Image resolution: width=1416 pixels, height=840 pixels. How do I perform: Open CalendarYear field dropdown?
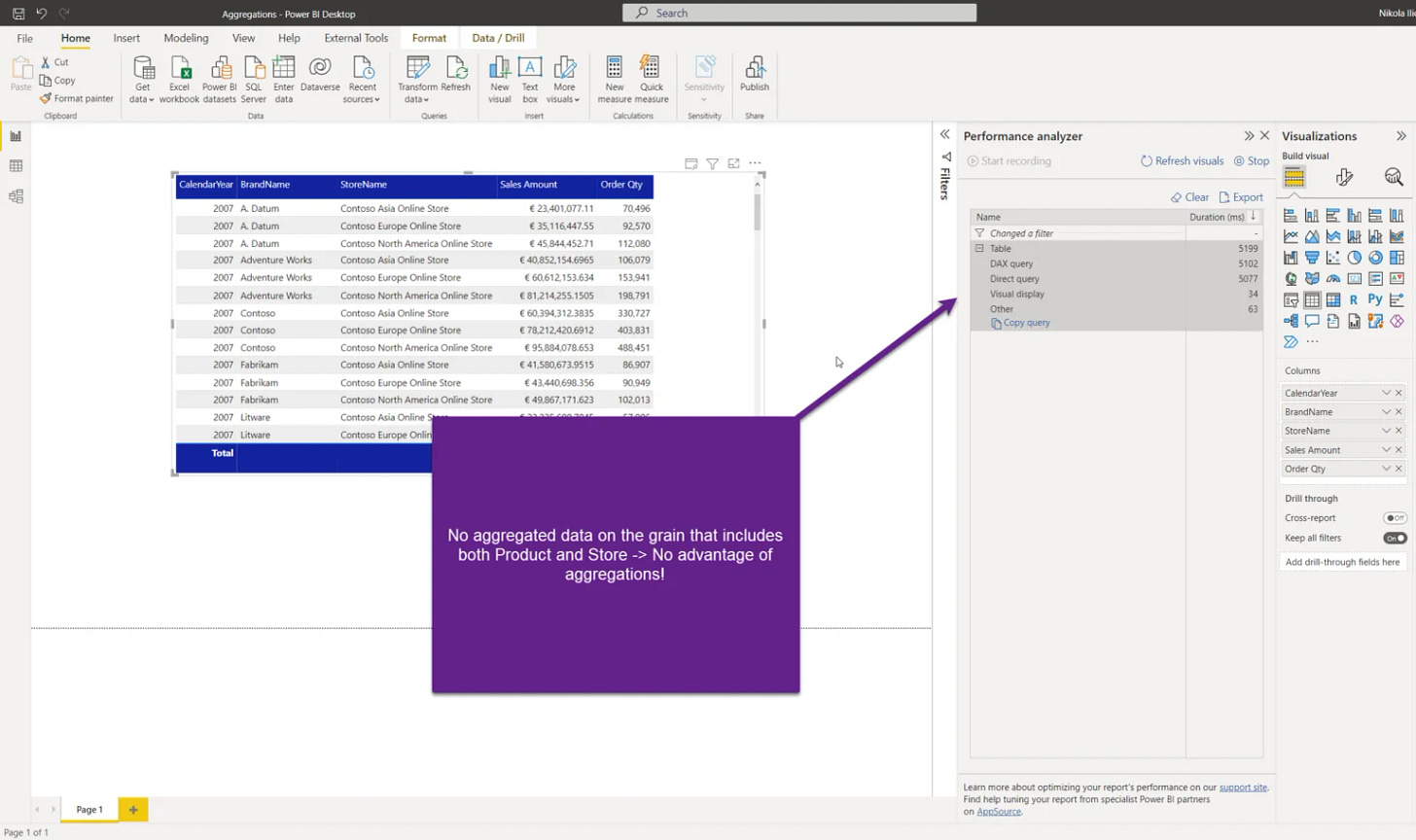1387,393
